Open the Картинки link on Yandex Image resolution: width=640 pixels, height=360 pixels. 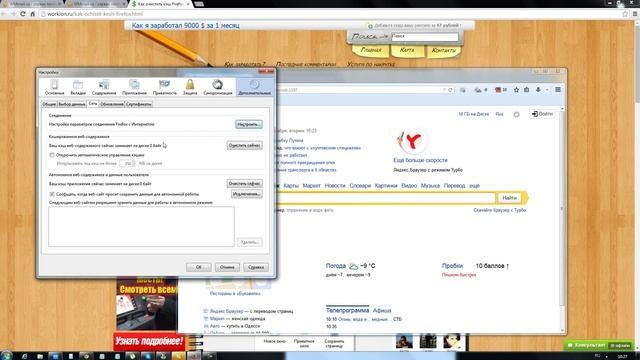coord(386,186)
